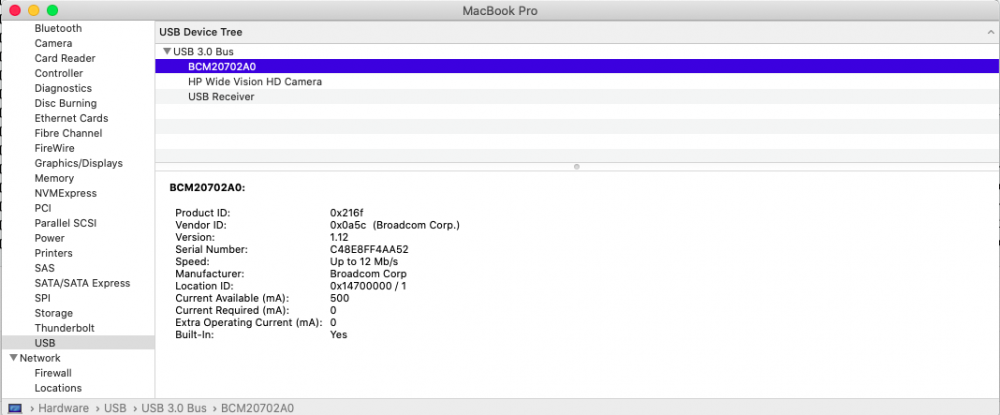Select Memory in the hardware sidebar
Screen dimensions: 1000x415
pos(54,178)
